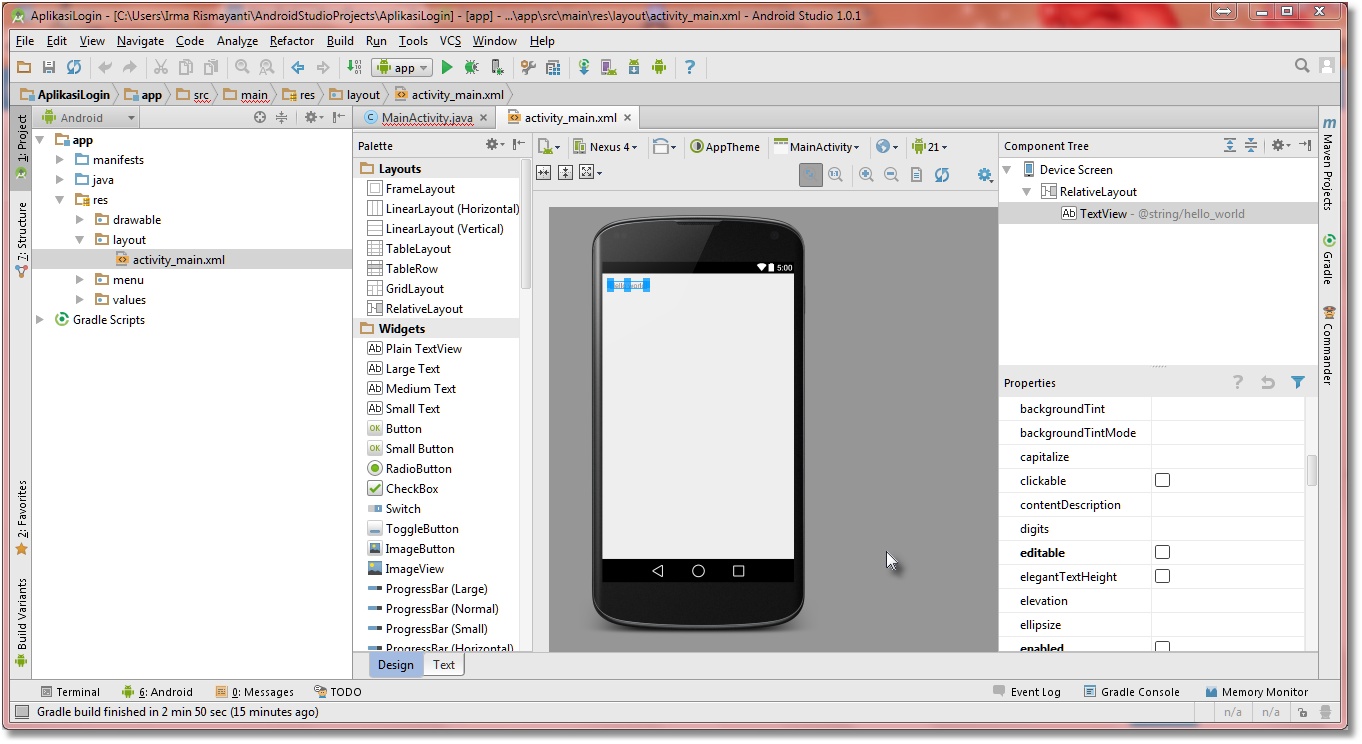Viewport: 1362px width, 744px height.
Task: Refresh the layout preview
Action: [x=941, y=174]
